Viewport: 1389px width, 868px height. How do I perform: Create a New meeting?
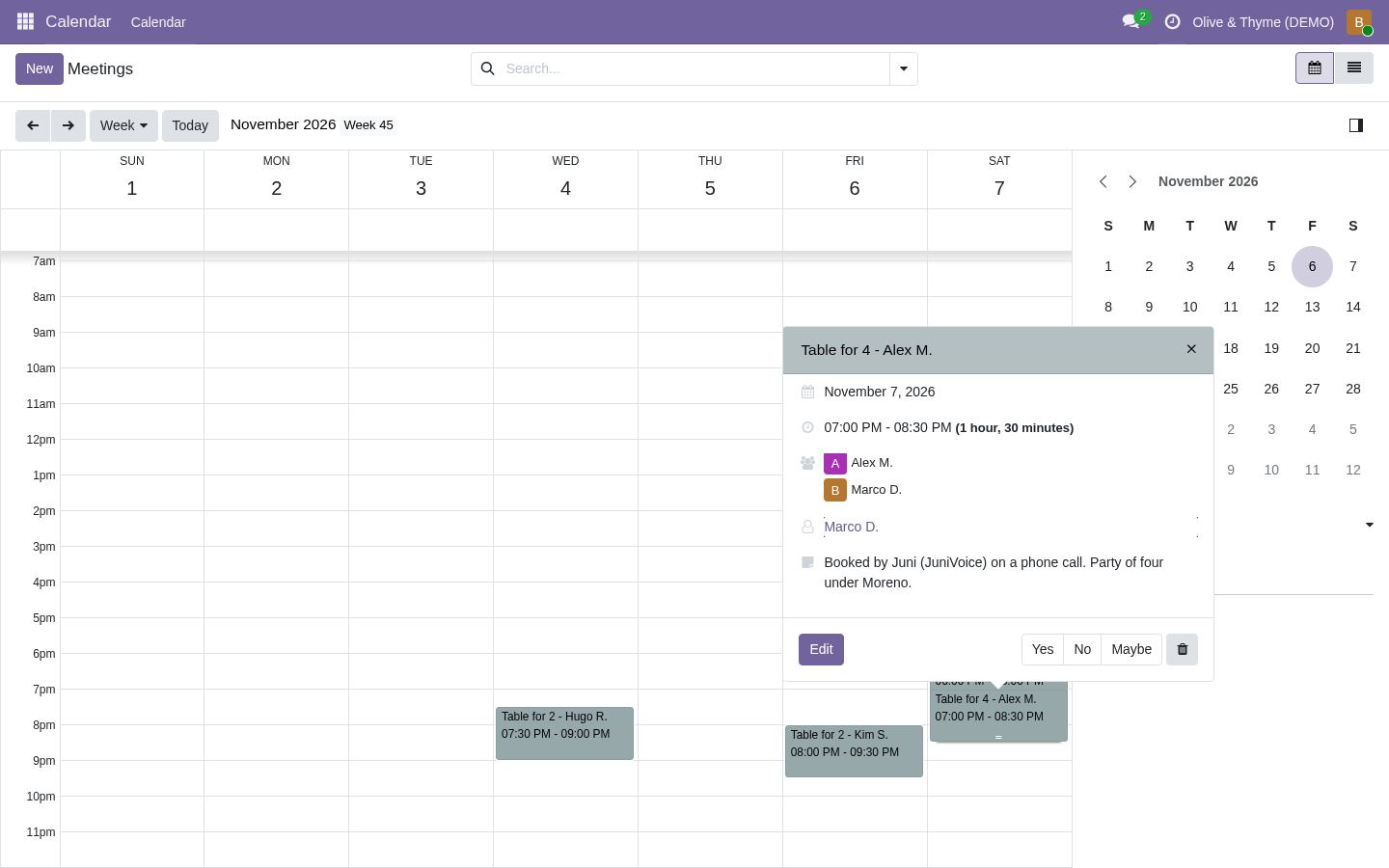click(x=40, y=68)
